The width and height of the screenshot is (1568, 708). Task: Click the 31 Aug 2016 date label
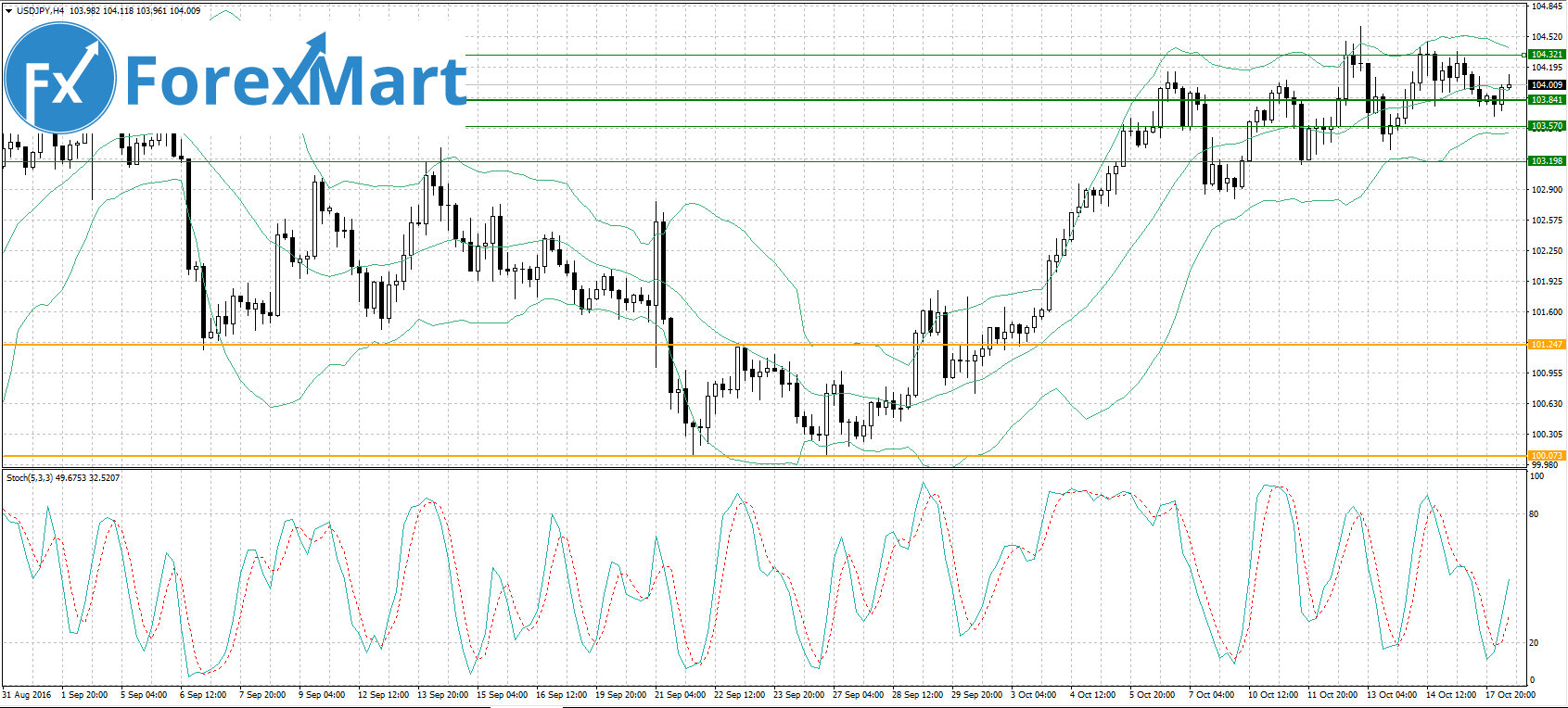tap(27, 694)
